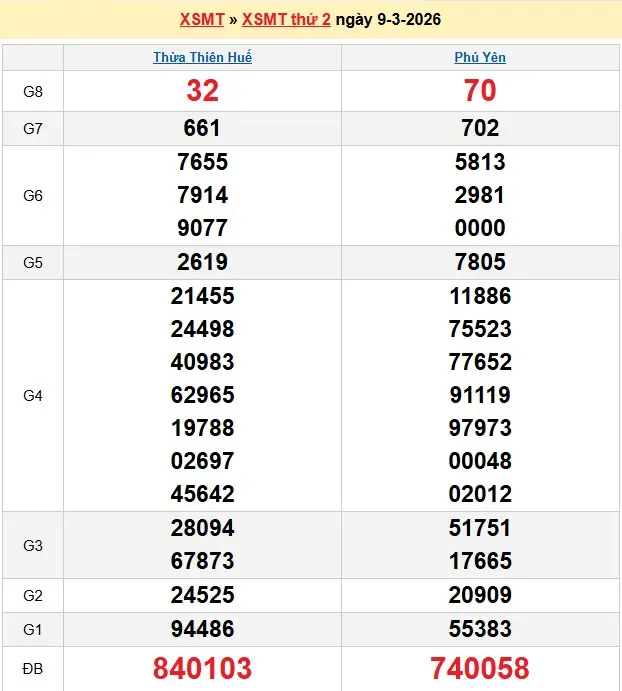Select the G7 number 661

click(x=202, y=128)
